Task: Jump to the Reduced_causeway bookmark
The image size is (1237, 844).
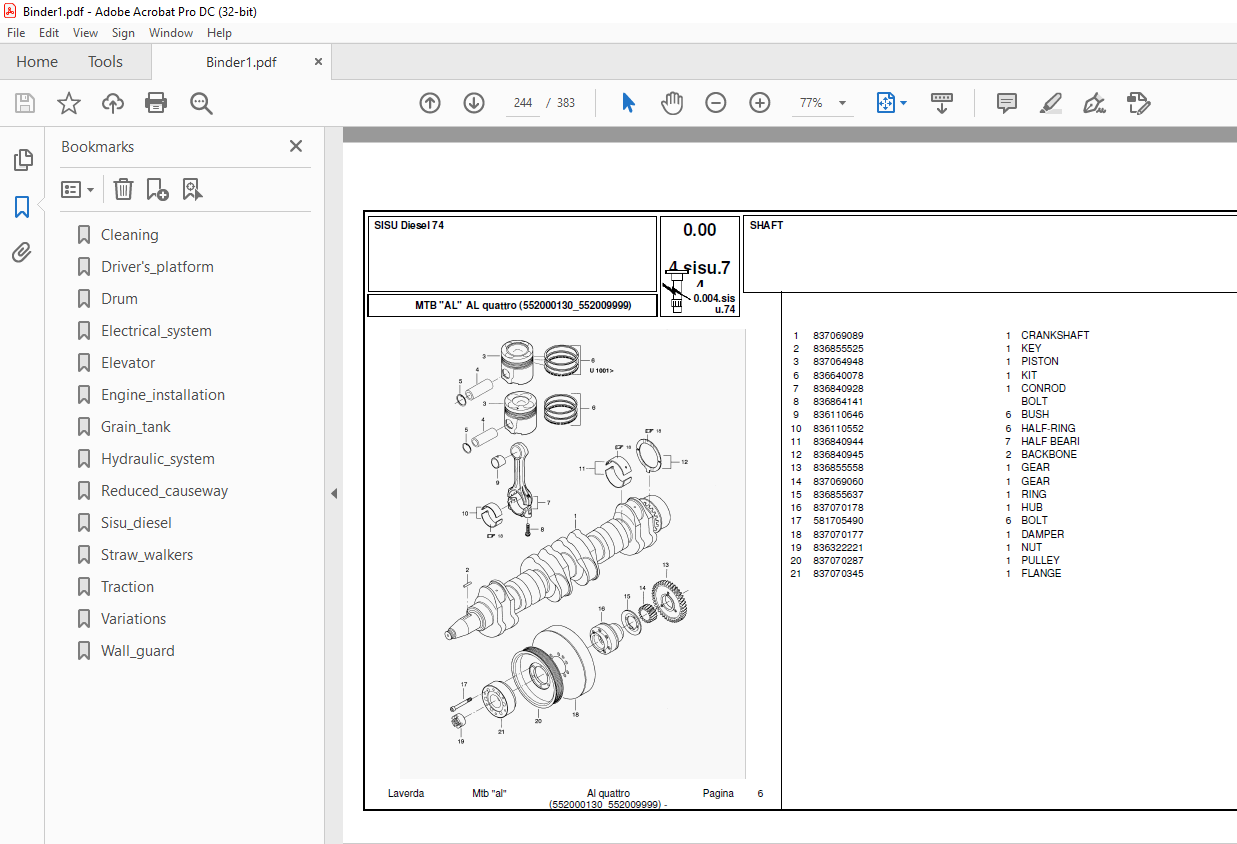Action: 164,491
